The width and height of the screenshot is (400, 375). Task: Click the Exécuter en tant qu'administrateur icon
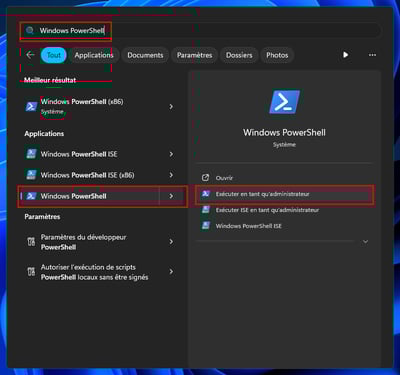[206, 194]
